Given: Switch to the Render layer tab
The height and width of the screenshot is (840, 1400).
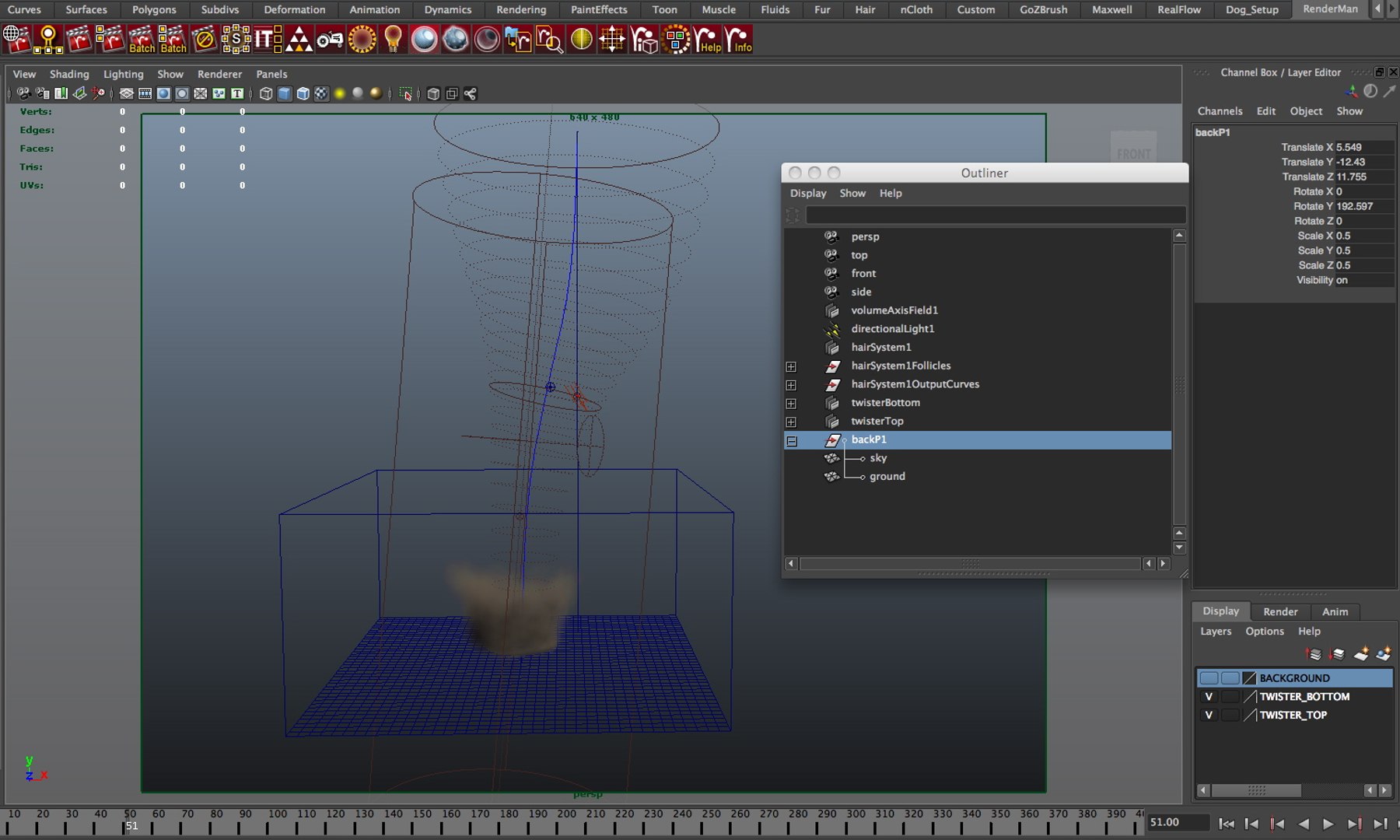Looking at the screenshot, I should point(1280,612).
